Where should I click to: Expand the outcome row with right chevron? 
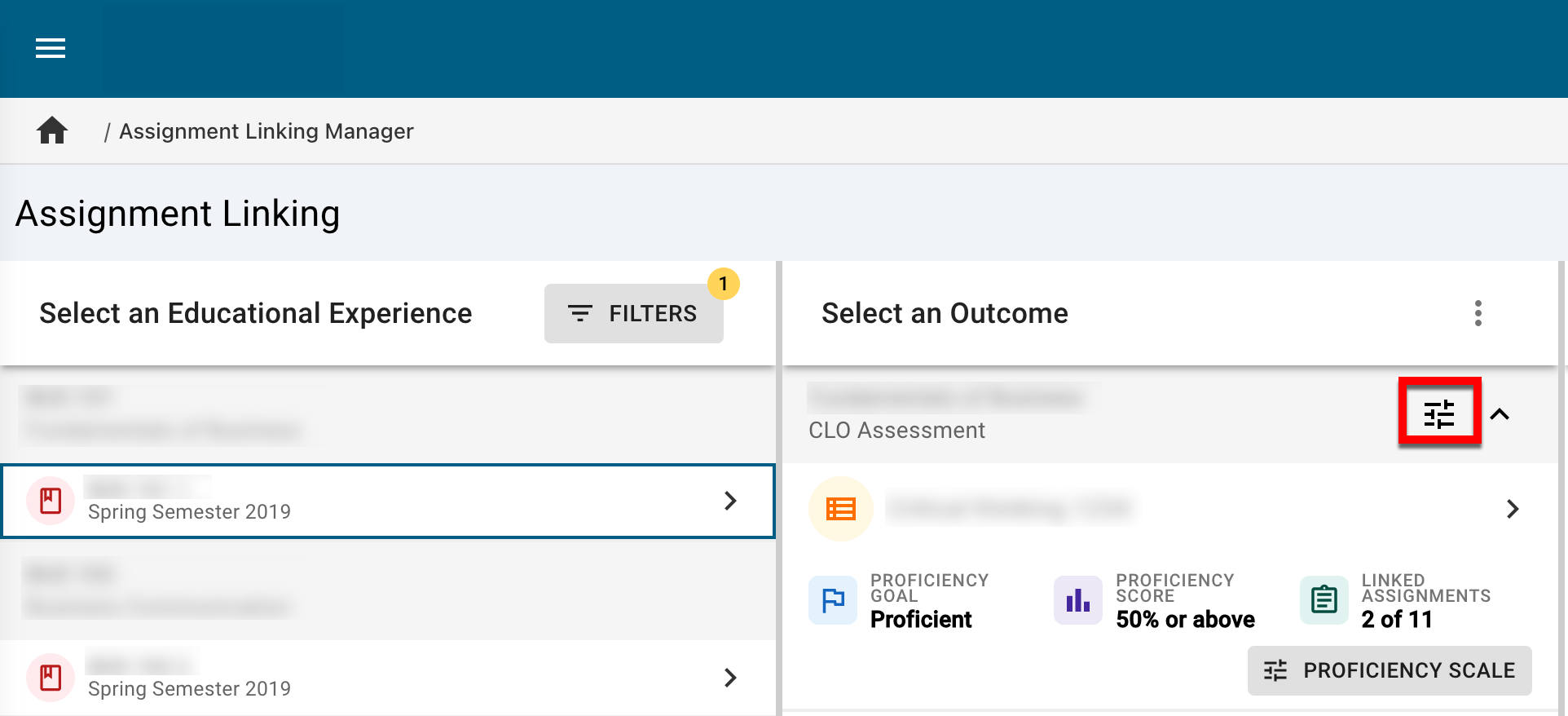1513,509
